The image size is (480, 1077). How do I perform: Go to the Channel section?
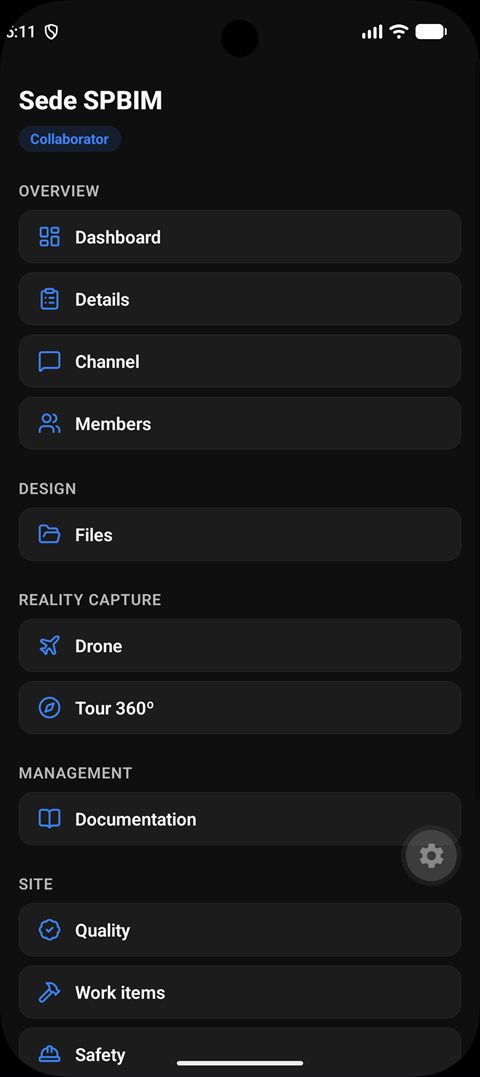pos(240,361)
